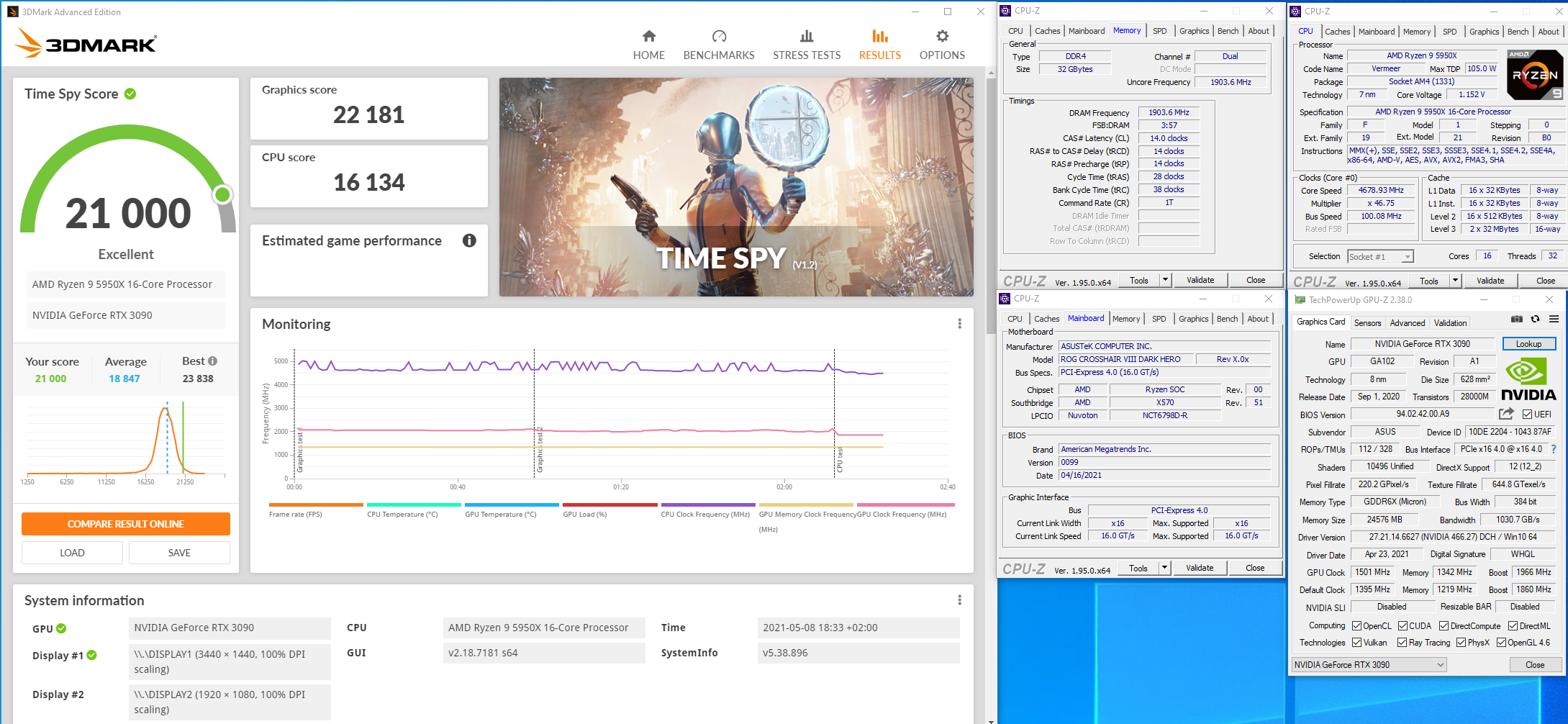Click the 3DMark logo

click(x=86, y=43)
